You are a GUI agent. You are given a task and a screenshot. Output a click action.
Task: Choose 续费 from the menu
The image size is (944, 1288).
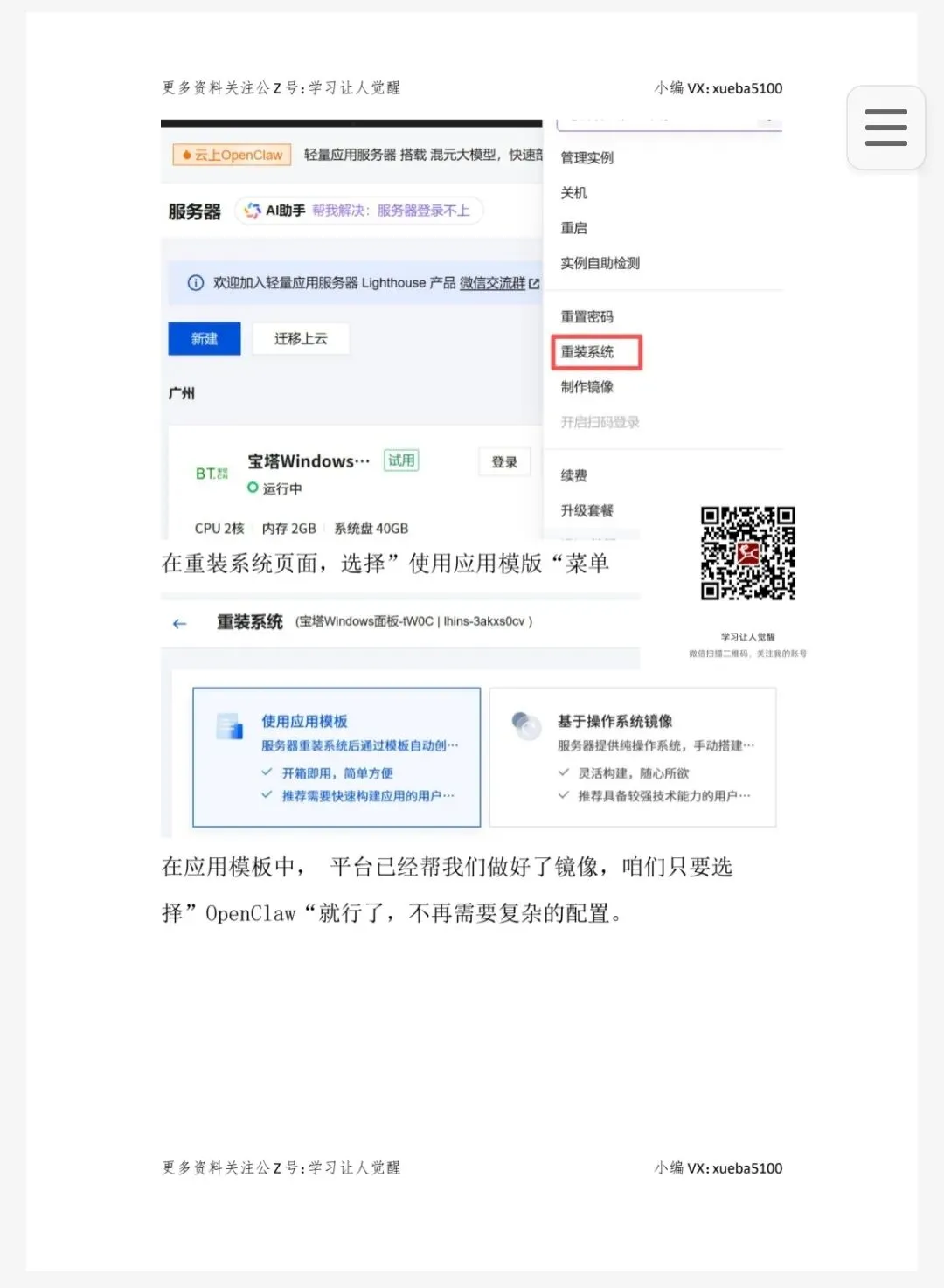[574, 476]
